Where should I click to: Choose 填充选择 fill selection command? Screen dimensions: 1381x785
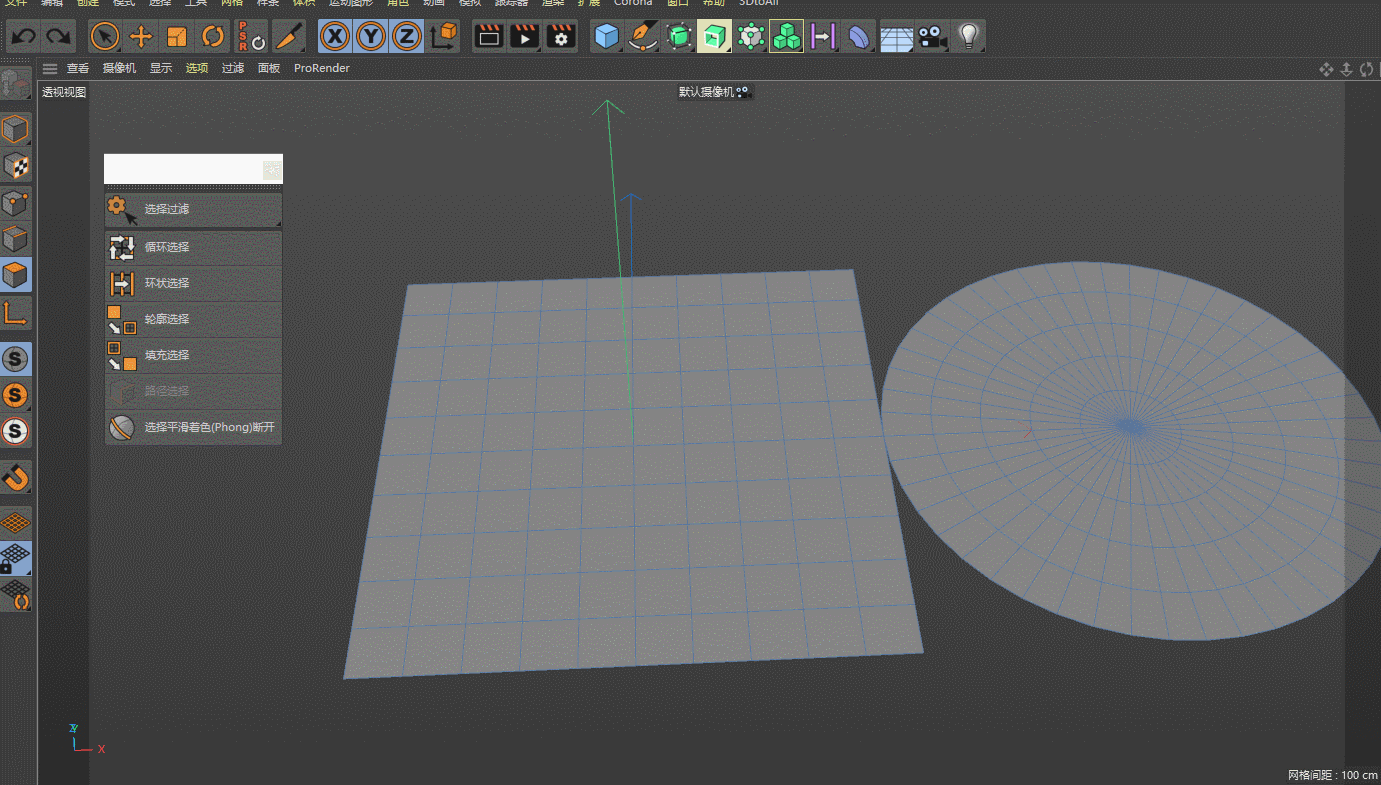pos(193,355)
